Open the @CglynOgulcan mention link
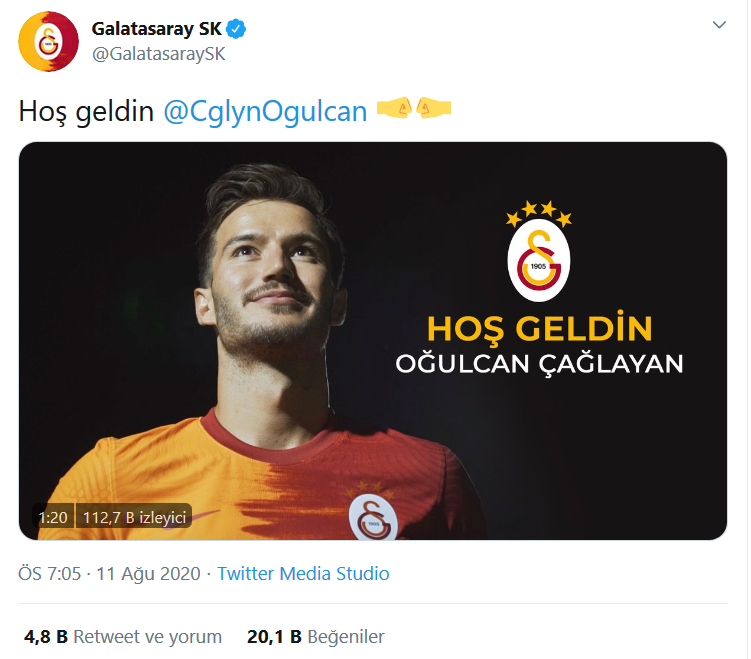751x659 pixels. 265,112
